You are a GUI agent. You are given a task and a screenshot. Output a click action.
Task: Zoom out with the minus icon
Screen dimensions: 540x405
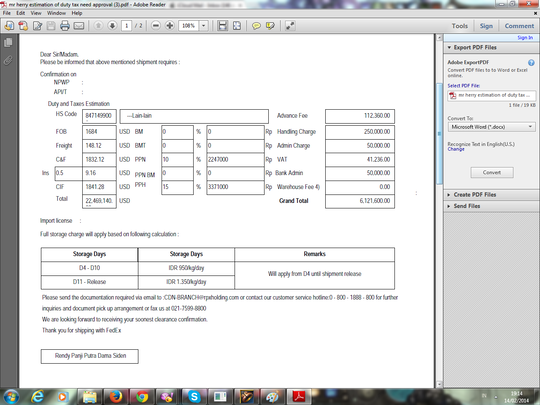[156, 25]
